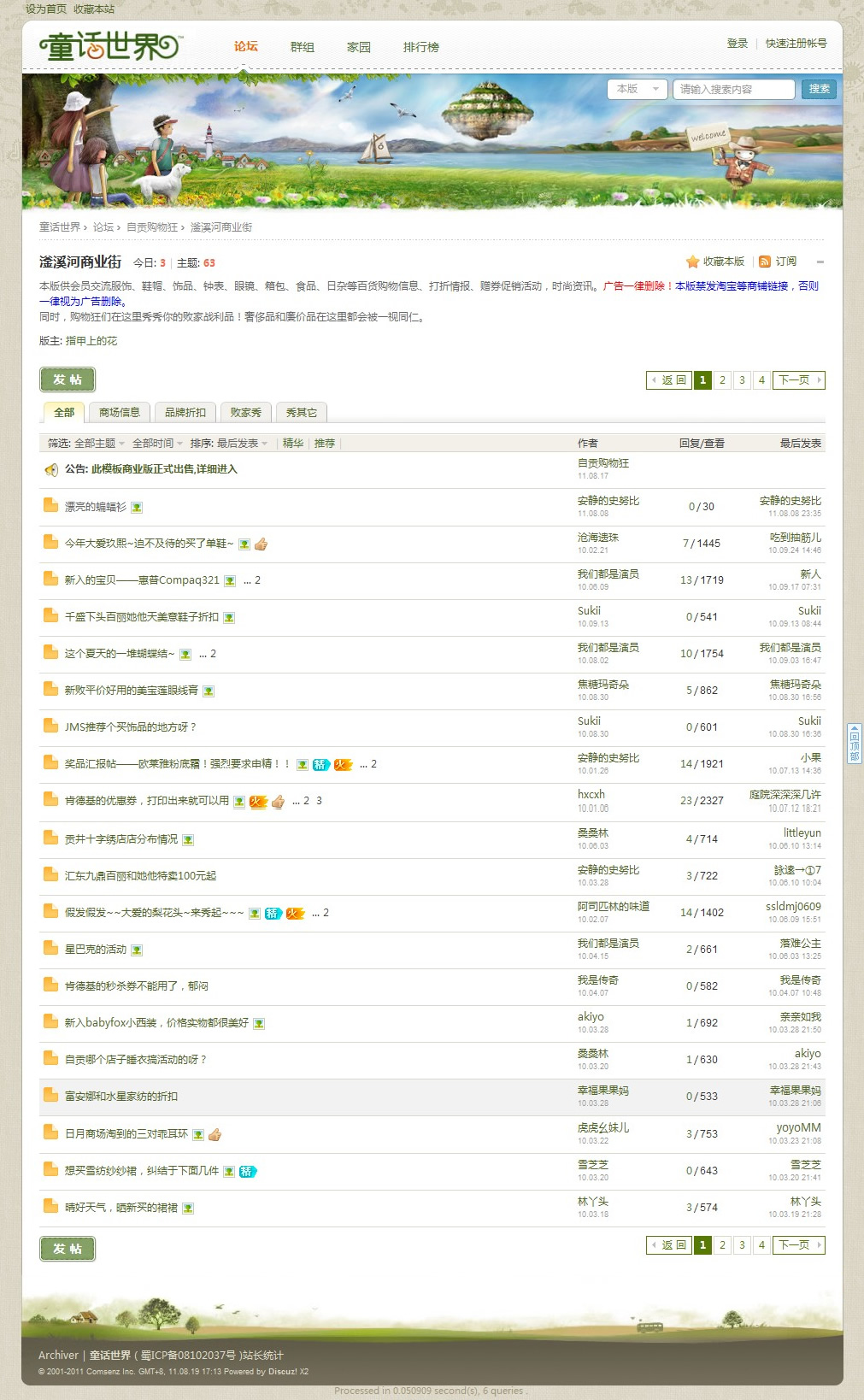This screenshot has width=864, height=1400.
Task: Click the announcement speaker icon beside 公告
Action: [x=51, y=469]
